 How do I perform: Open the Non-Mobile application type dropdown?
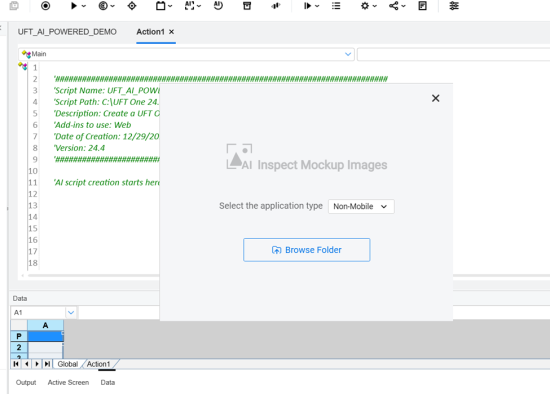click(361, 206)
